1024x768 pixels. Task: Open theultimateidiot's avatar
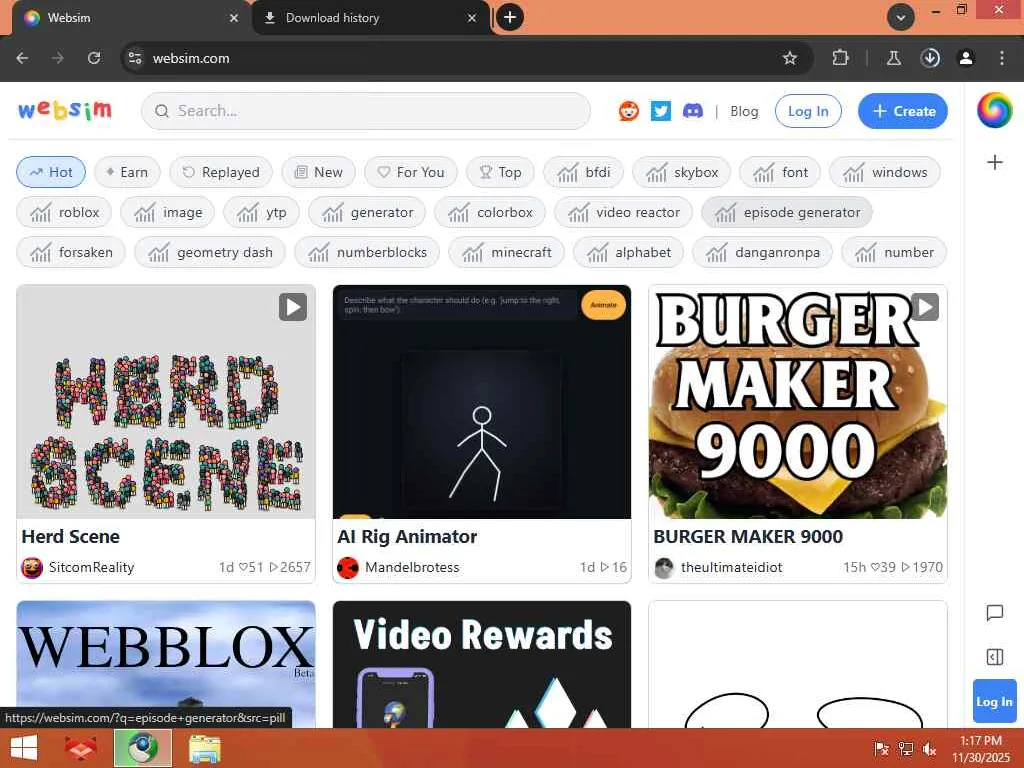[664, 567]
